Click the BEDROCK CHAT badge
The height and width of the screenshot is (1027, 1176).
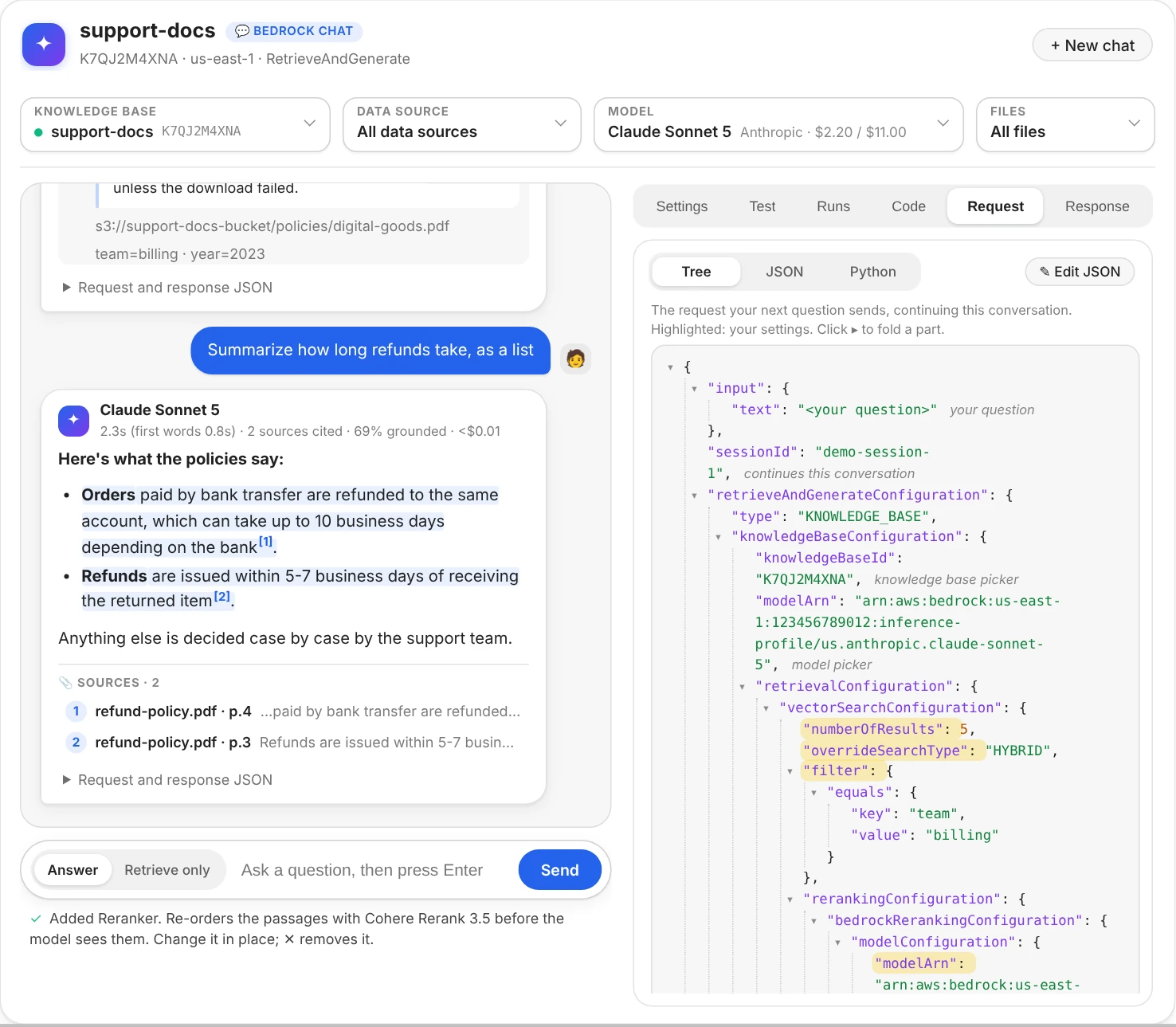(294, 31)
